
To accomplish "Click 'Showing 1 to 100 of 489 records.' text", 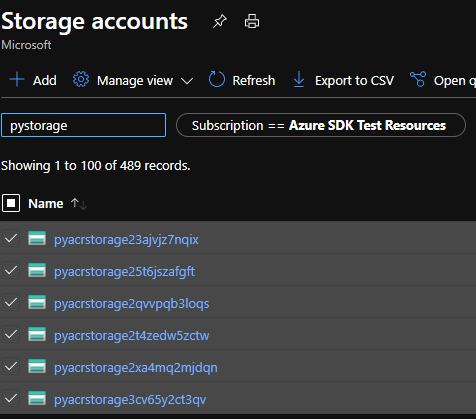I will (96, 166).
